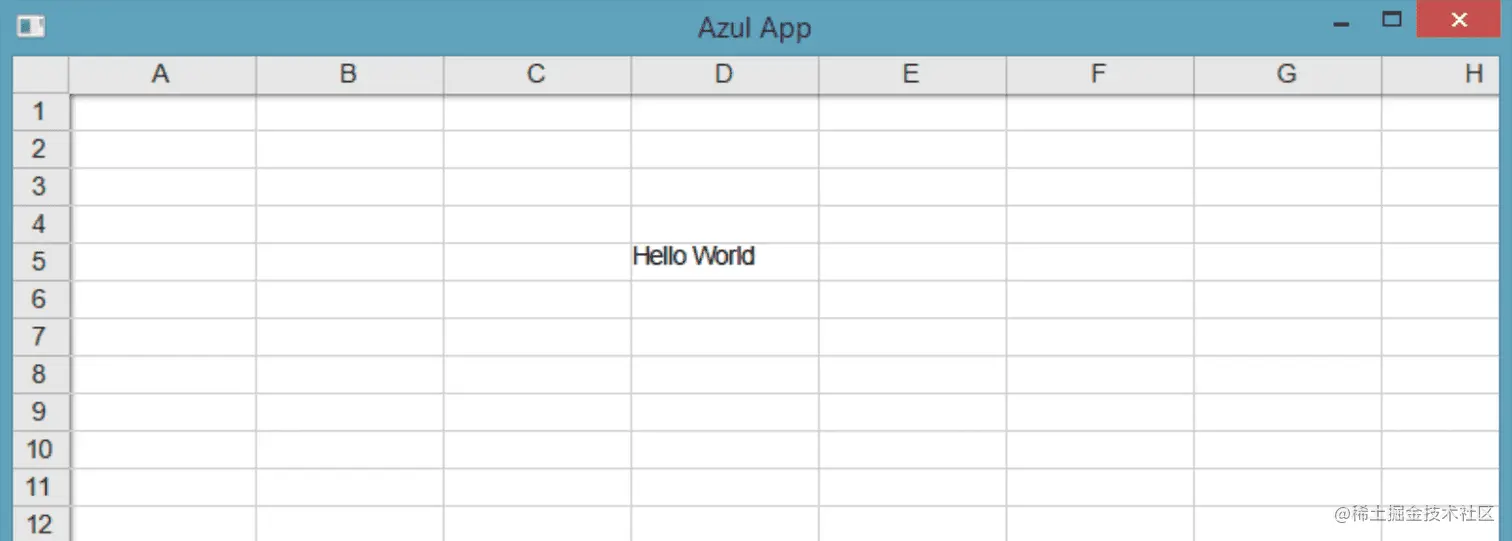Select row 8 header
Image resolution: width=1512 pixels, height=541 pixels.
coord(40,374)
